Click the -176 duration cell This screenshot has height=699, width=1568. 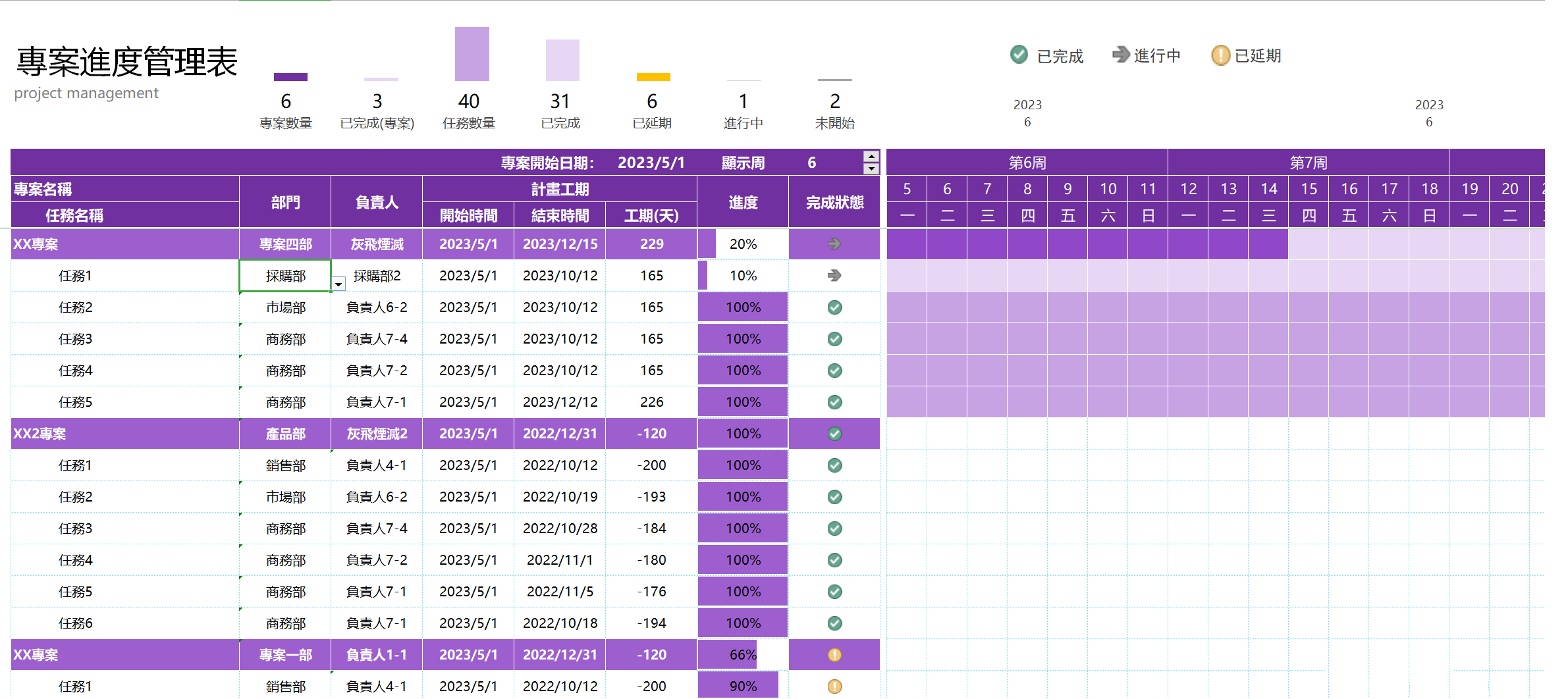click(x=651, y=592)
